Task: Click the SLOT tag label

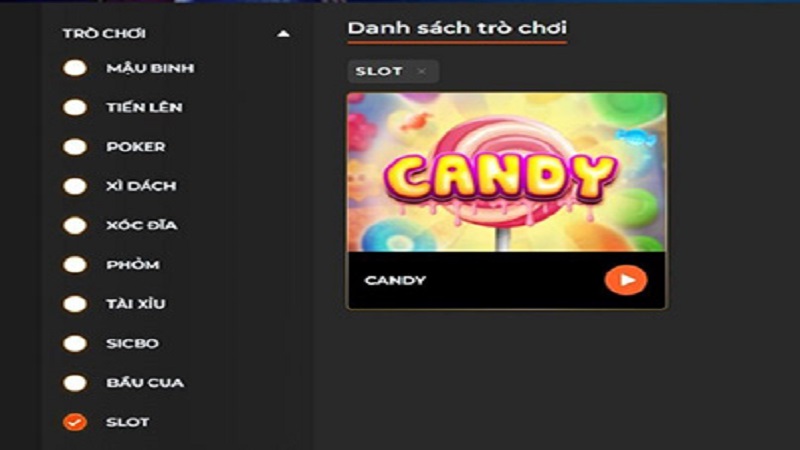Action: [x=379, y=71]
